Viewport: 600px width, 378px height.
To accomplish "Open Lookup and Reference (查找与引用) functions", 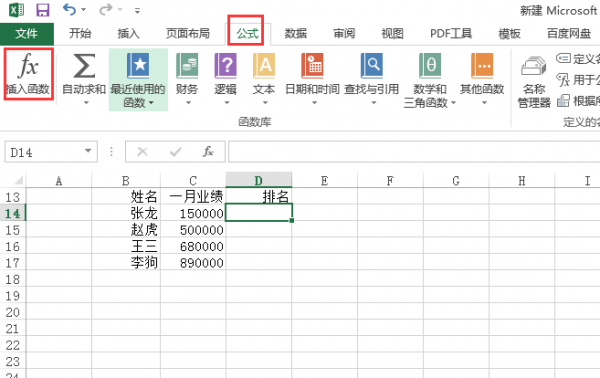I will pos(372,66).
